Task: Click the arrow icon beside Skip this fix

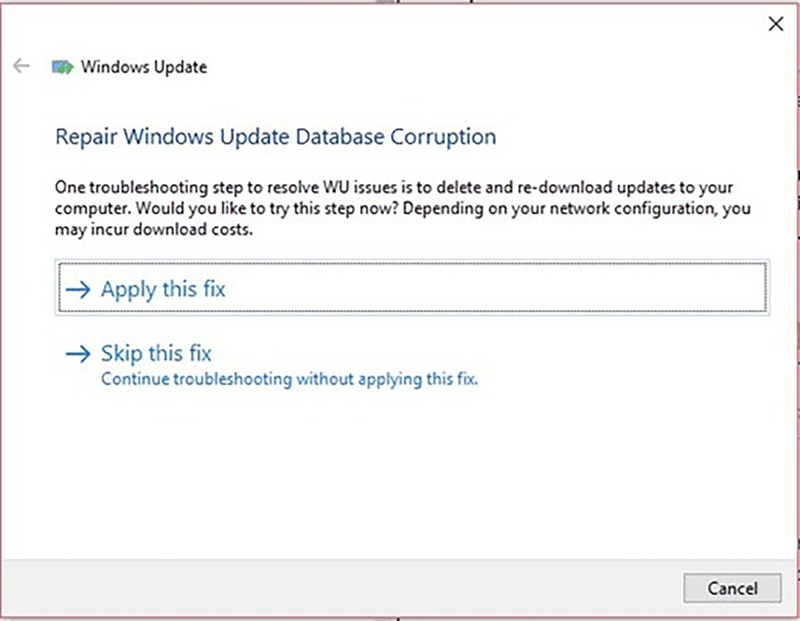Action: coord(78,354)
